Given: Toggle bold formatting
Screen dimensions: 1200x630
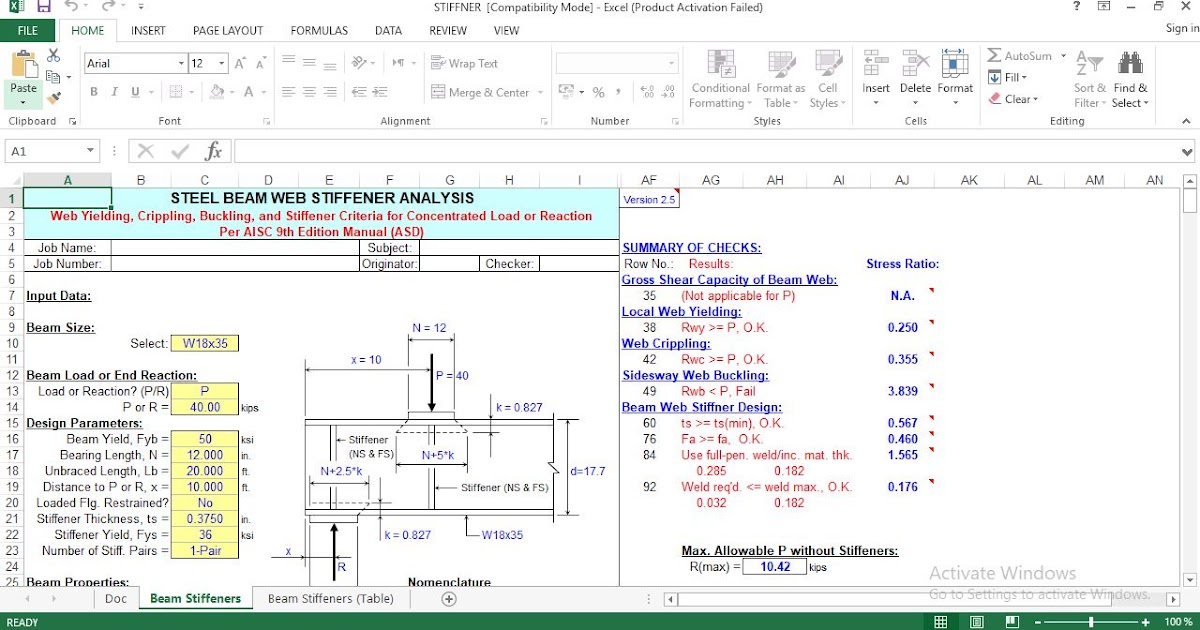Looking at the screenshot, I should 93,91.
